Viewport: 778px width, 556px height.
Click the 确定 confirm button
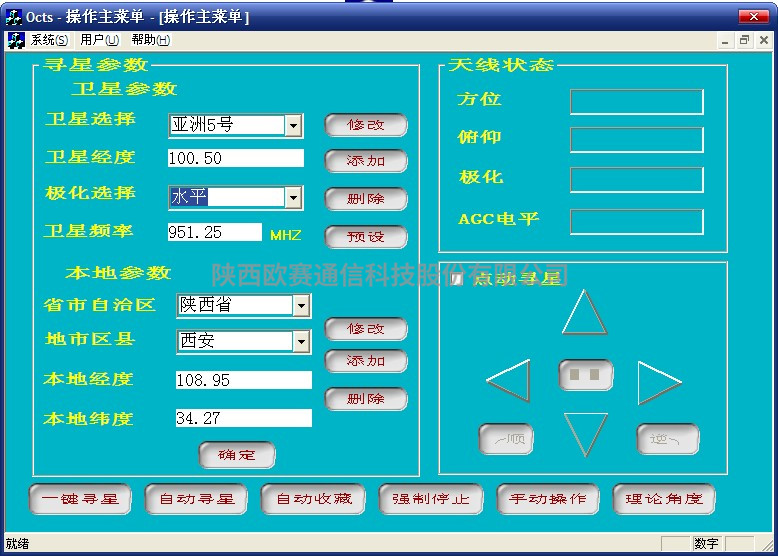point(237,455)
